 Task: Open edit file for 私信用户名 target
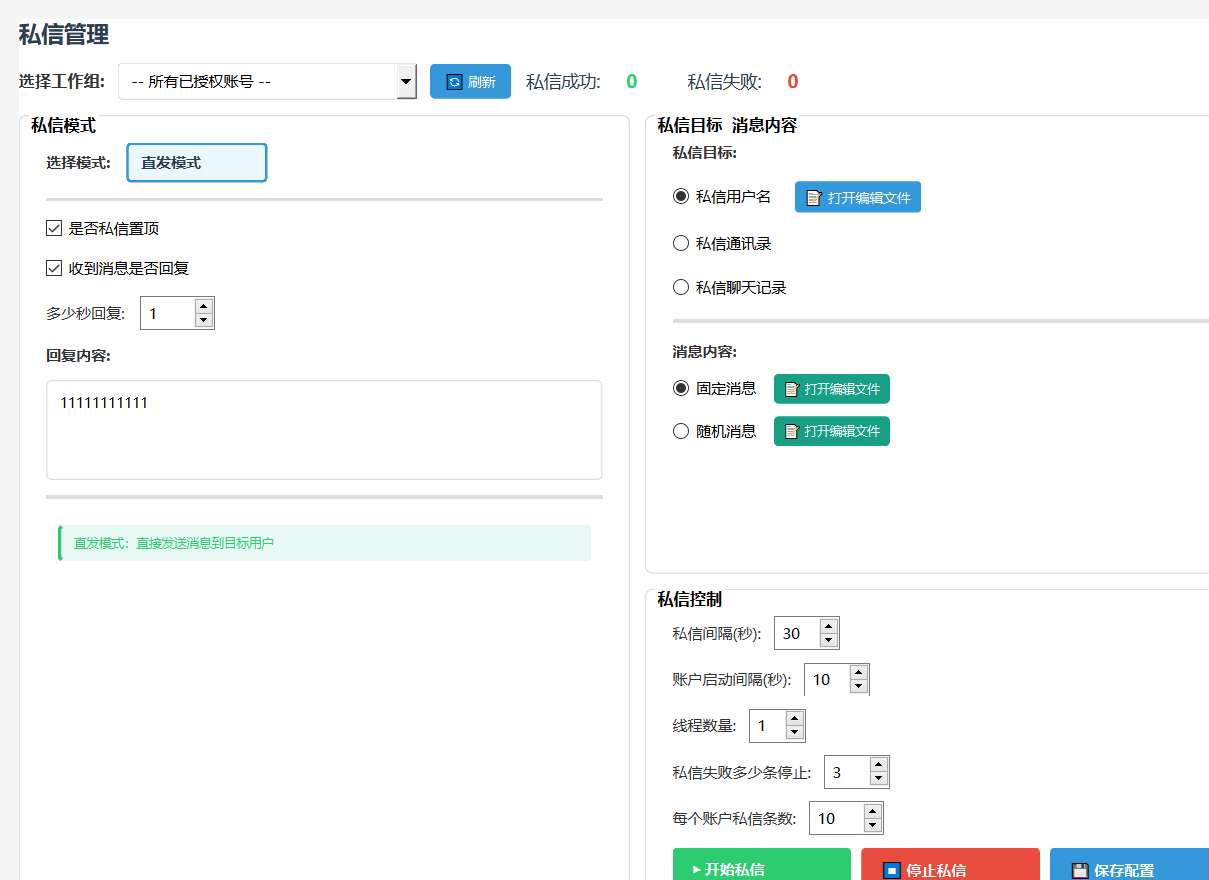pyautogui.click(x=857, y=198)
